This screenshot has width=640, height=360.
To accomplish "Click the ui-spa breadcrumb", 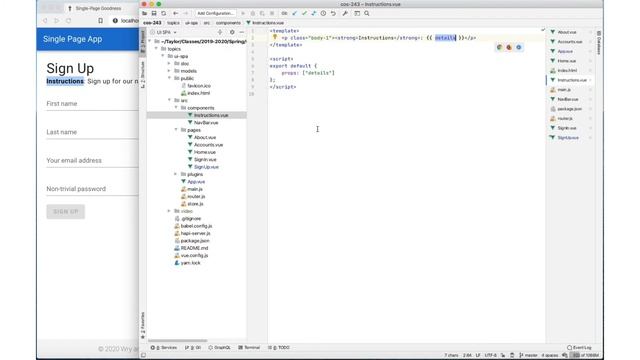I will click(191, 23).
